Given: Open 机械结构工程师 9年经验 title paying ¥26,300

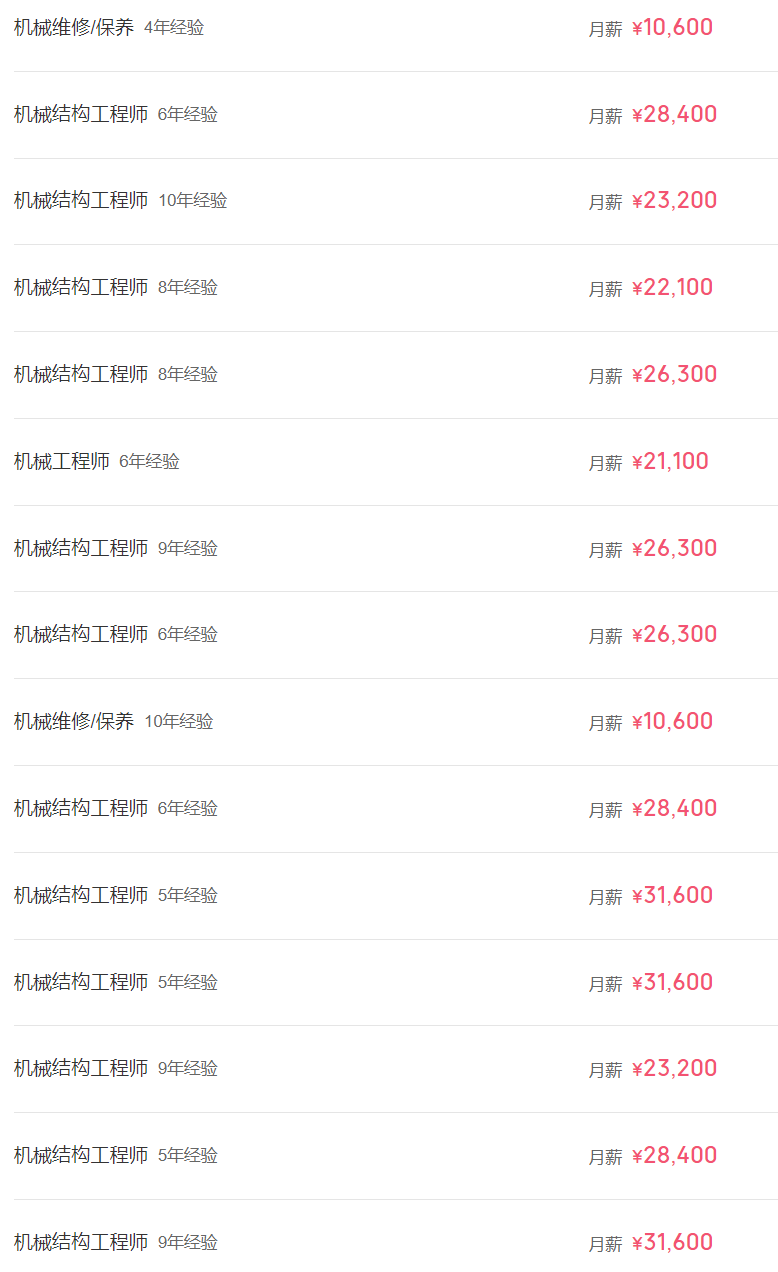Looking at the screenshot, I should (x=81, y=548).
